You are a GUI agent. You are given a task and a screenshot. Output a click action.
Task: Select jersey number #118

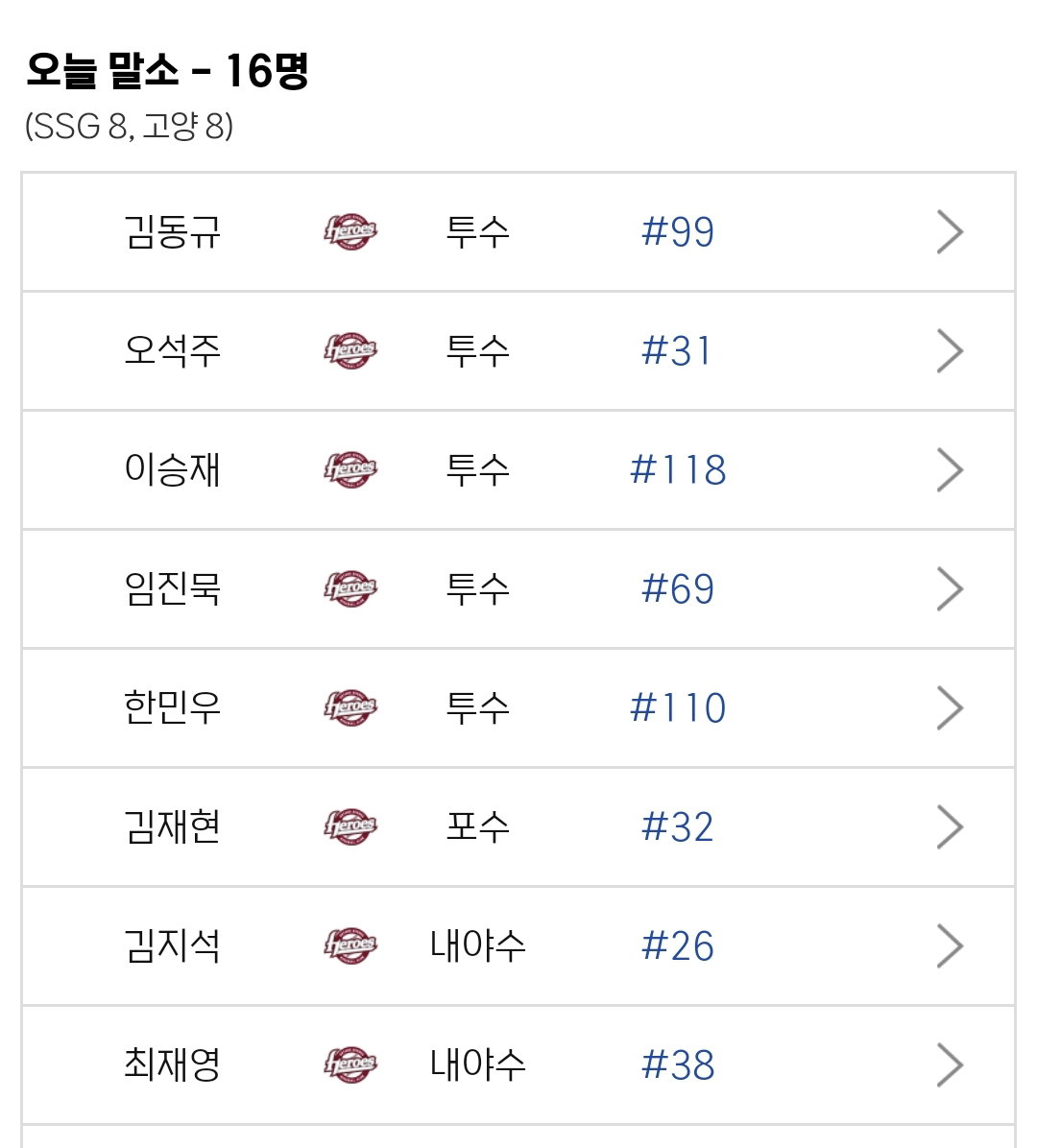coord(678,470)
